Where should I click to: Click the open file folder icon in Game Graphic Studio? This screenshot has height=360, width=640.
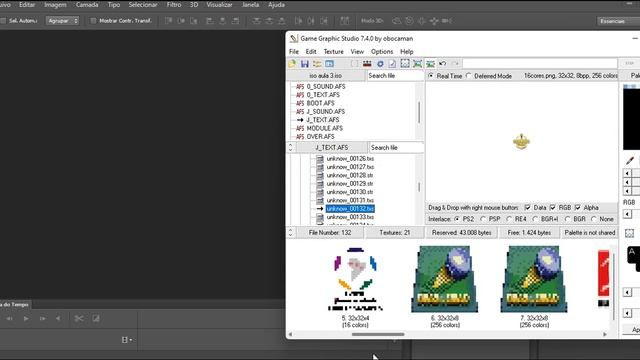click(x=292, y=64)
